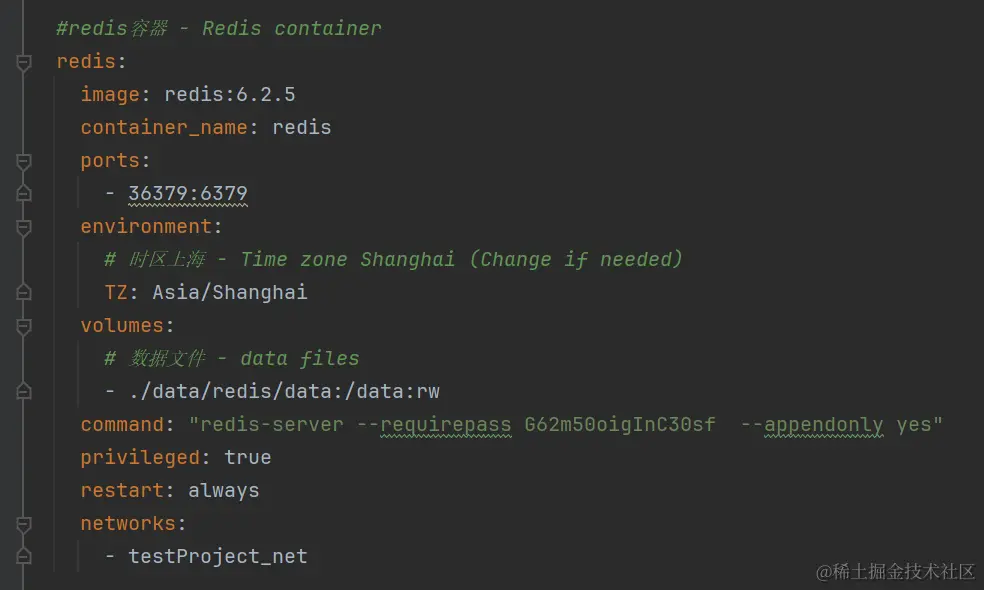Place cursor on image redis:6.2.5 value
The width and height of the screenshot is (984, 590).
pos(230,94)
